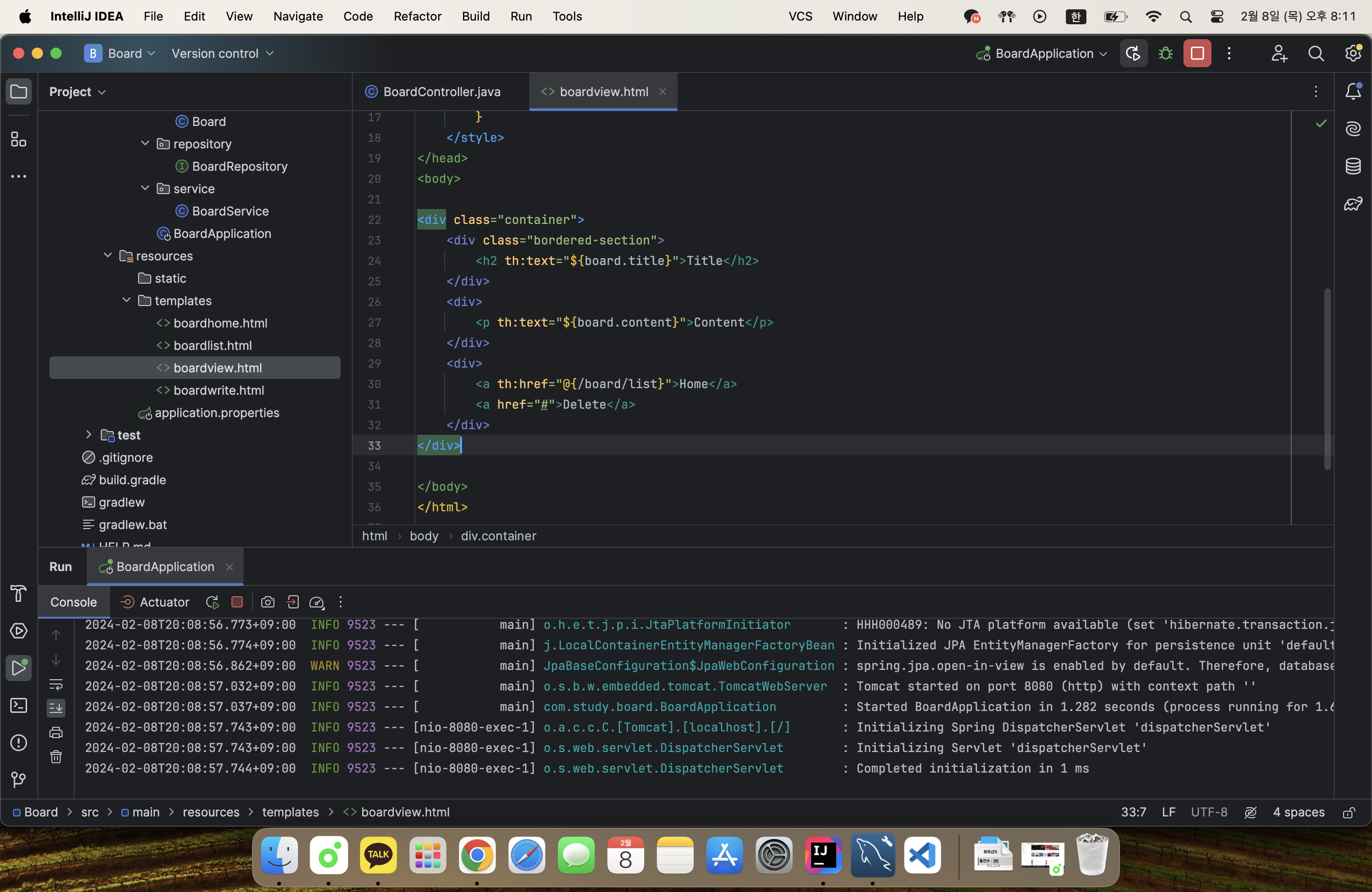Screen dimensions: 1372x892
Task: Open the BoardApplication run configuration dropdown
Action: (1043, 54)
